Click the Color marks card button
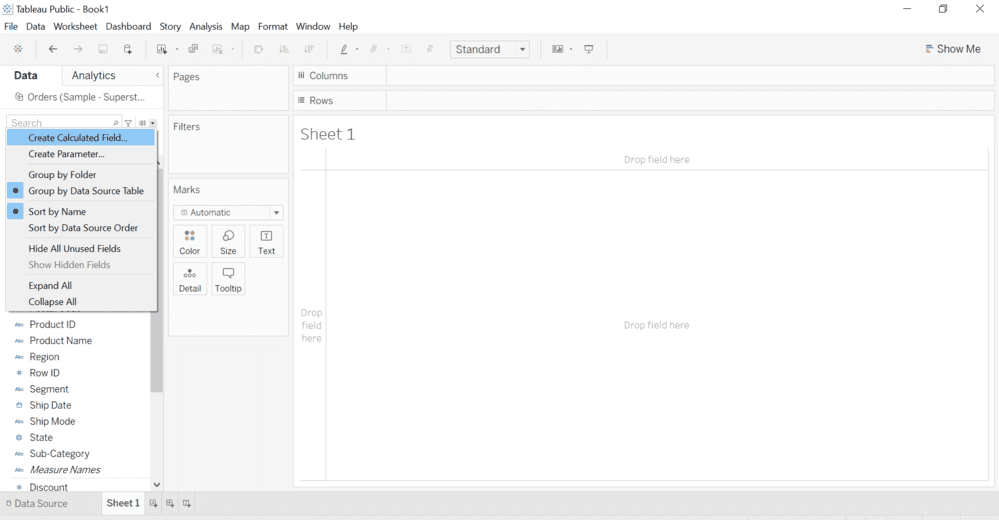This screenshot has height=520, width=999. pos(190,242)
